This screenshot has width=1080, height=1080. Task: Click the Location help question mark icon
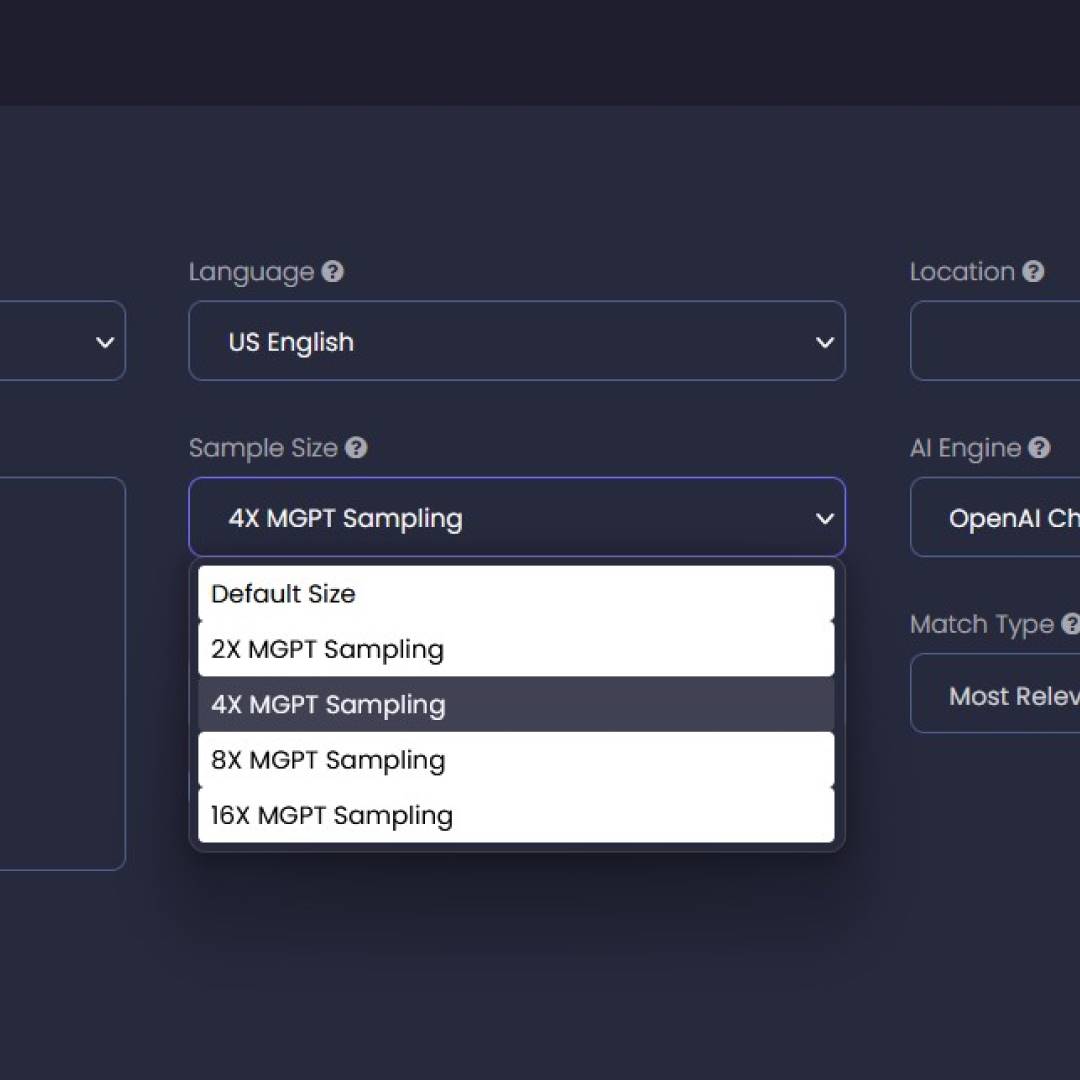[x=1034, y=272]
